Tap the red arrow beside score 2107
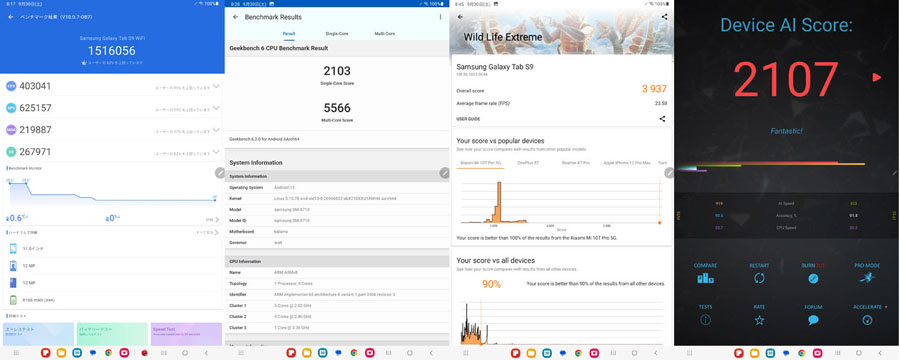Image resolution: width=900 pixels, height=360 pixels. pyautogui.click(x=876, y=77)
